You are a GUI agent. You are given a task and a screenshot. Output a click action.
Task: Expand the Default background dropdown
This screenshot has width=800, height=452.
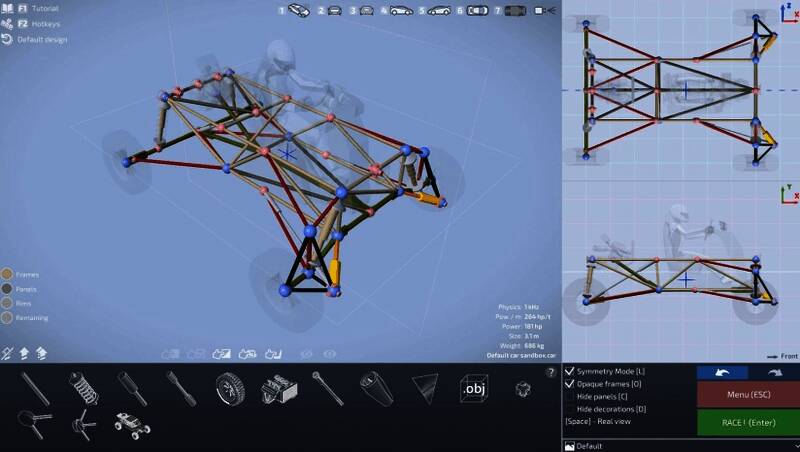click(680, 446)
